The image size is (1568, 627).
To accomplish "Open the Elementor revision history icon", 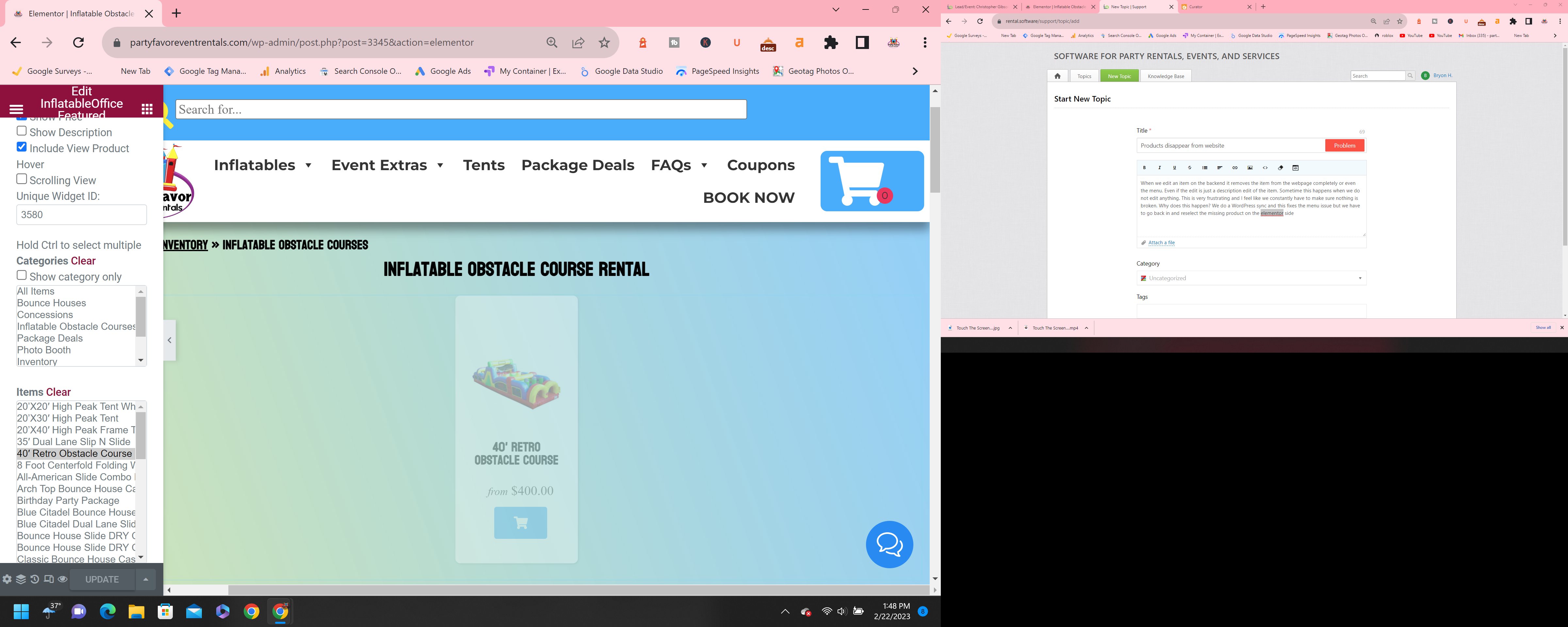I will pyautogui.click(x=35, y=580).
